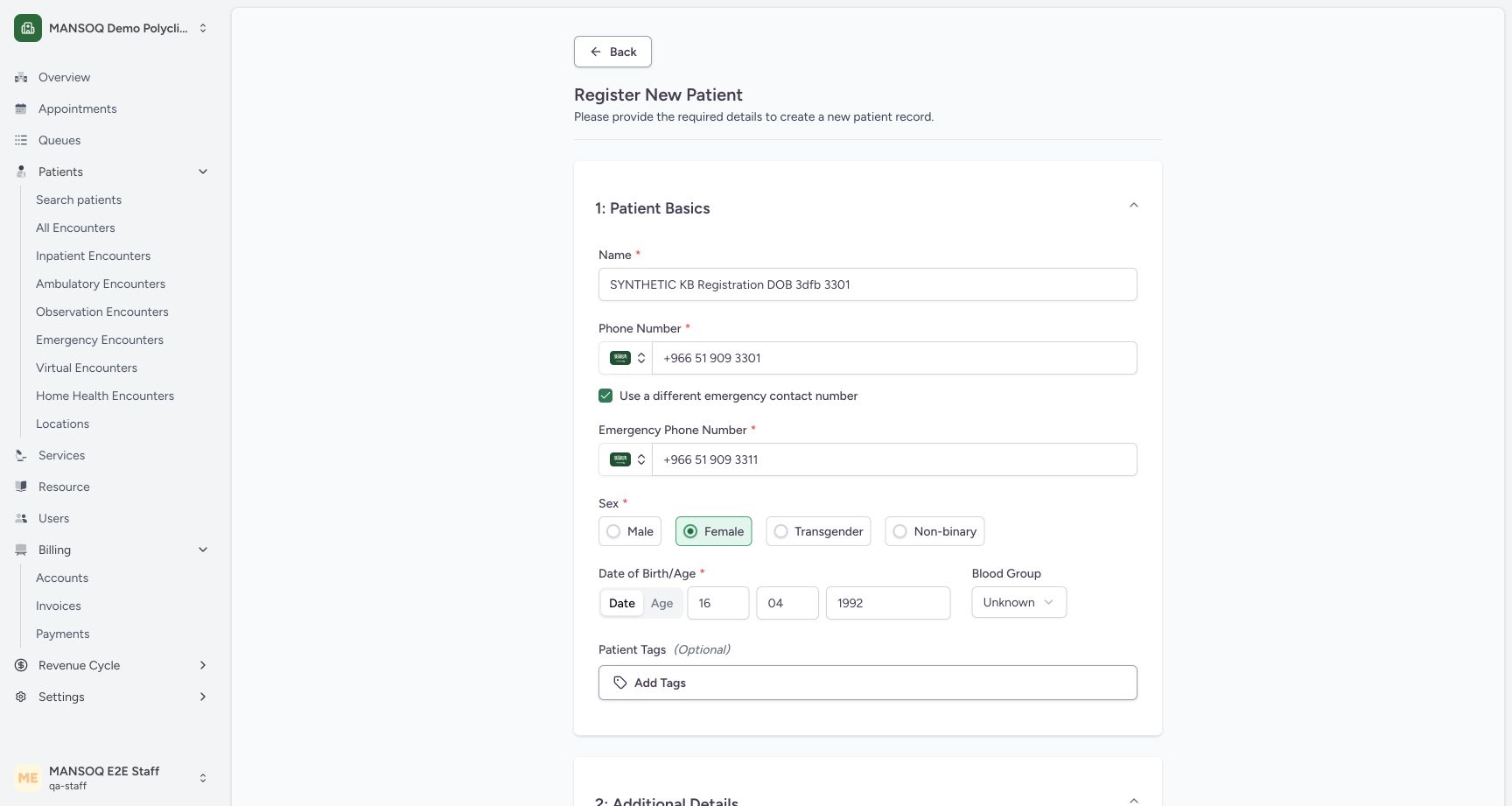The height and width of the screenshot is (806, 1512).
Task: Click the Back button
Action: coord(612,52)
